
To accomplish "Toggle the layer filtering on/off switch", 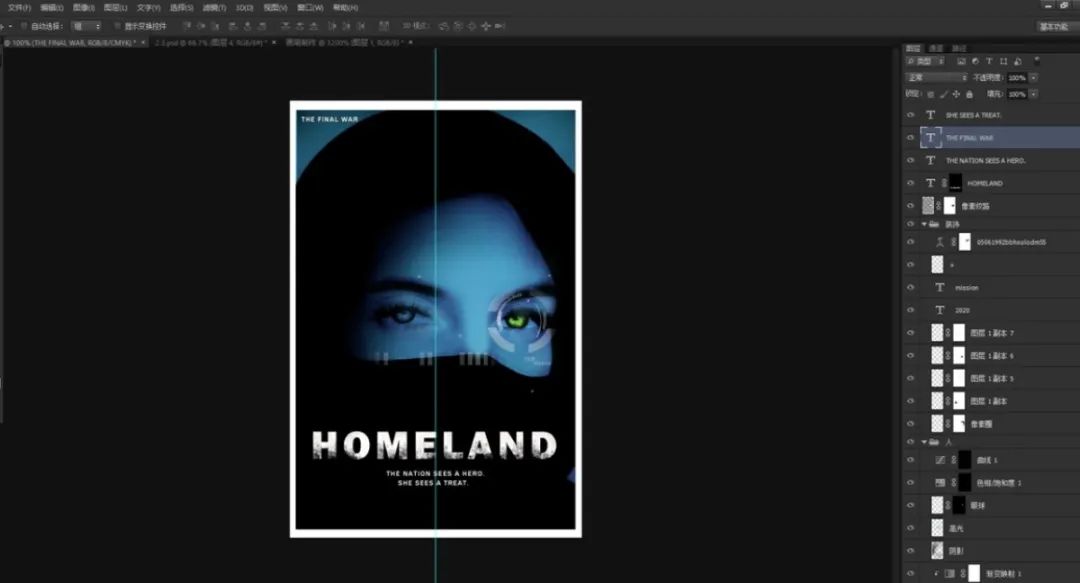I will point(1037,60).
